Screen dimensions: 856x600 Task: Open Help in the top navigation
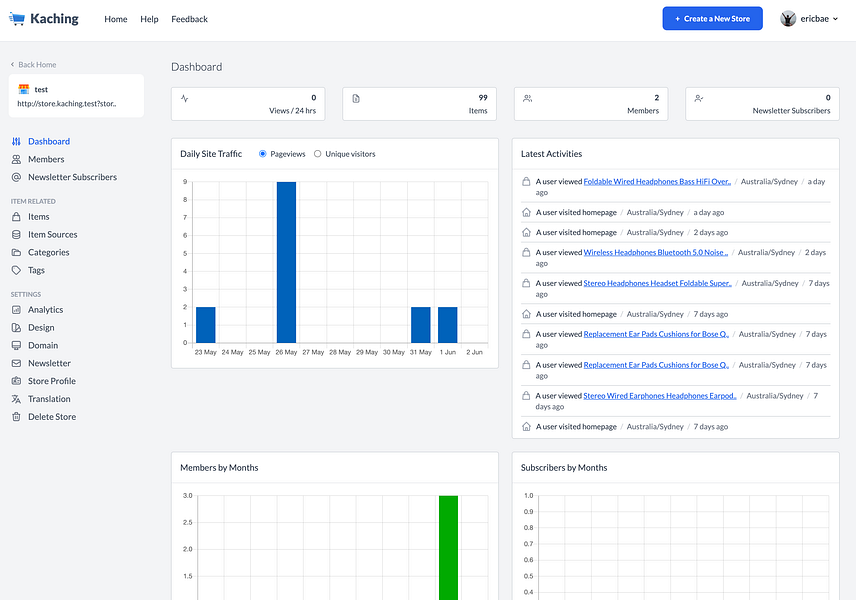point(149,19)
